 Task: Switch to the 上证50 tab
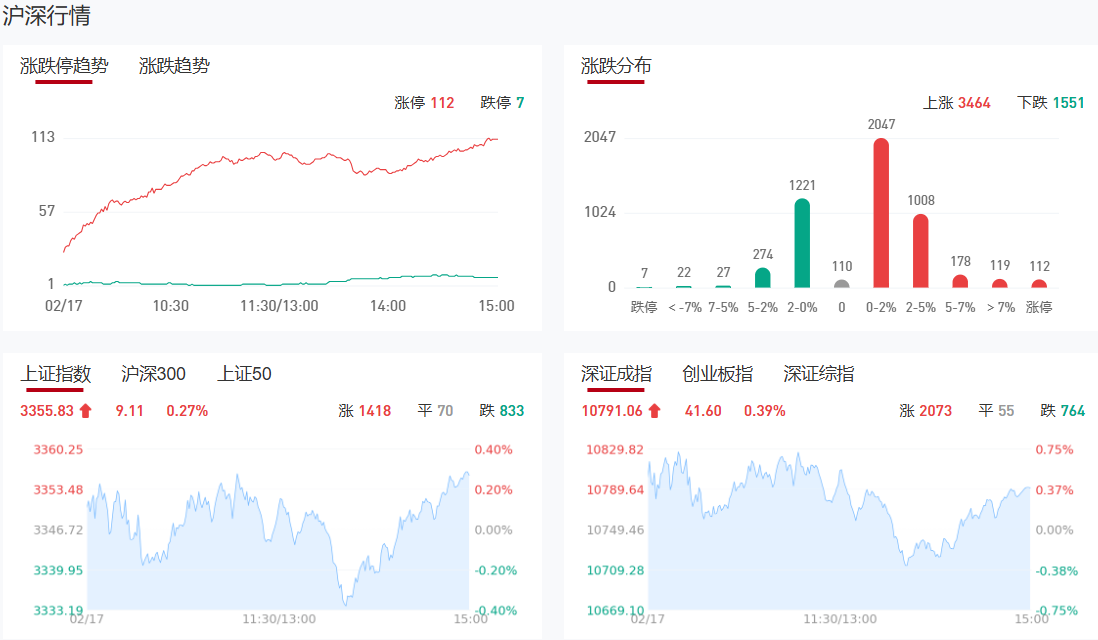(x=244, y=374)
